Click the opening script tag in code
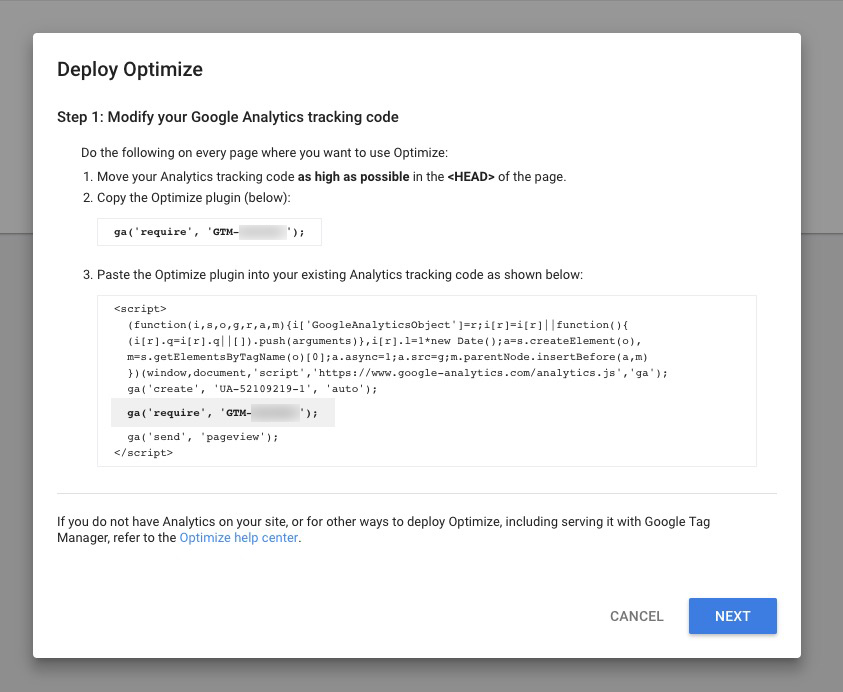Screen dimensions: 843x692 [133, 308]
